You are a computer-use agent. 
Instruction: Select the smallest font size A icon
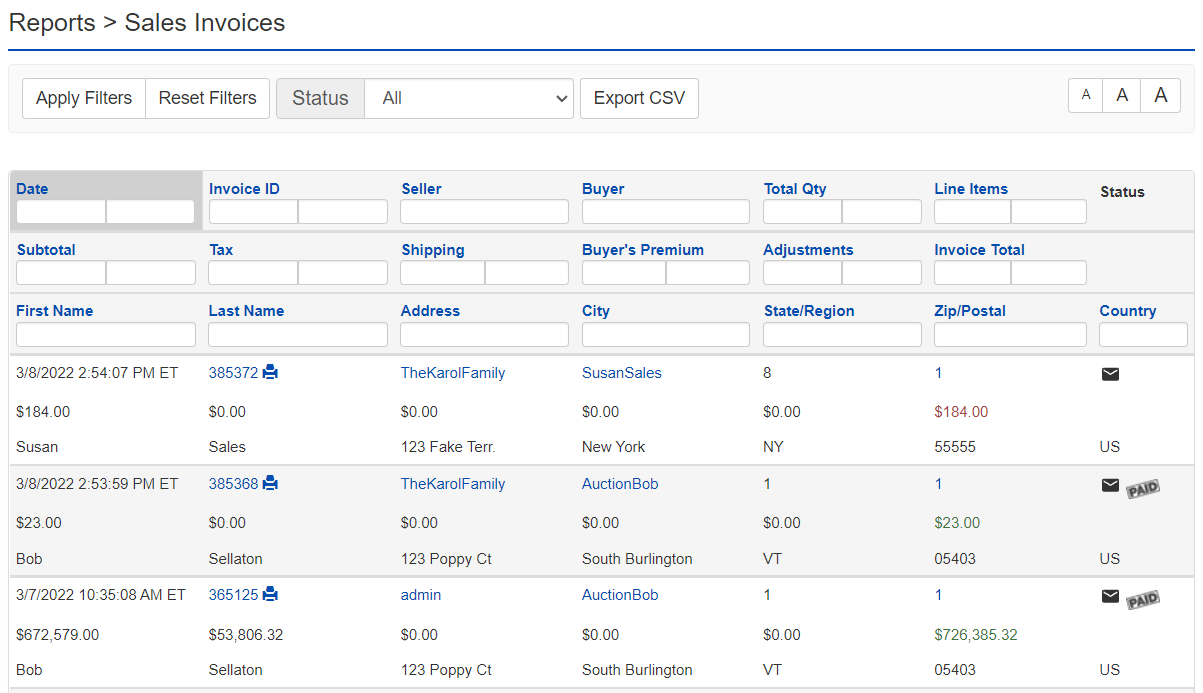coord(1086,95)
